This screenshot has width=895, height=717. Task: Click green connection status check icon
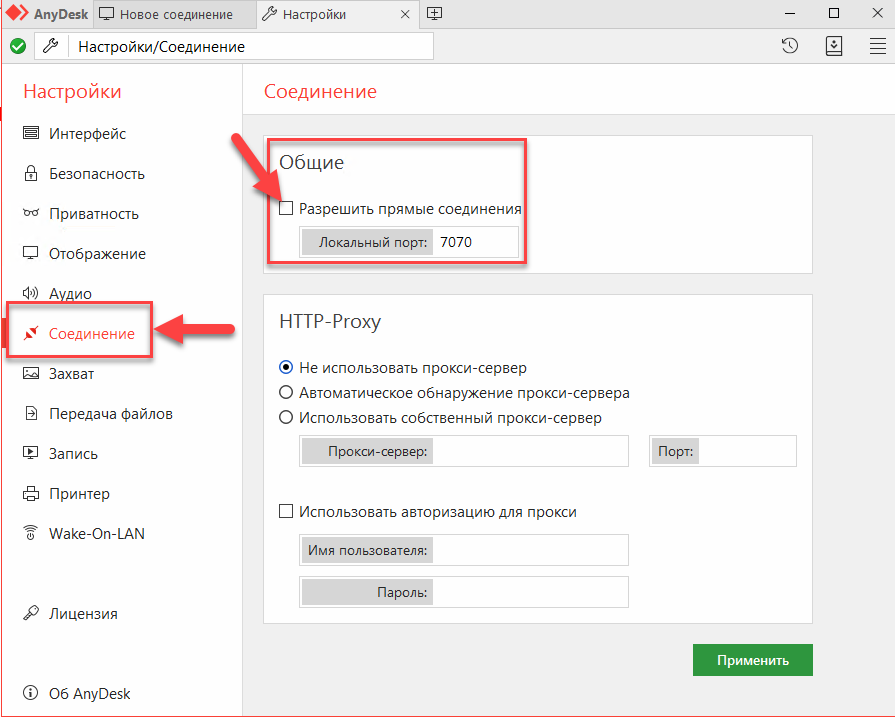pos(18,46)
